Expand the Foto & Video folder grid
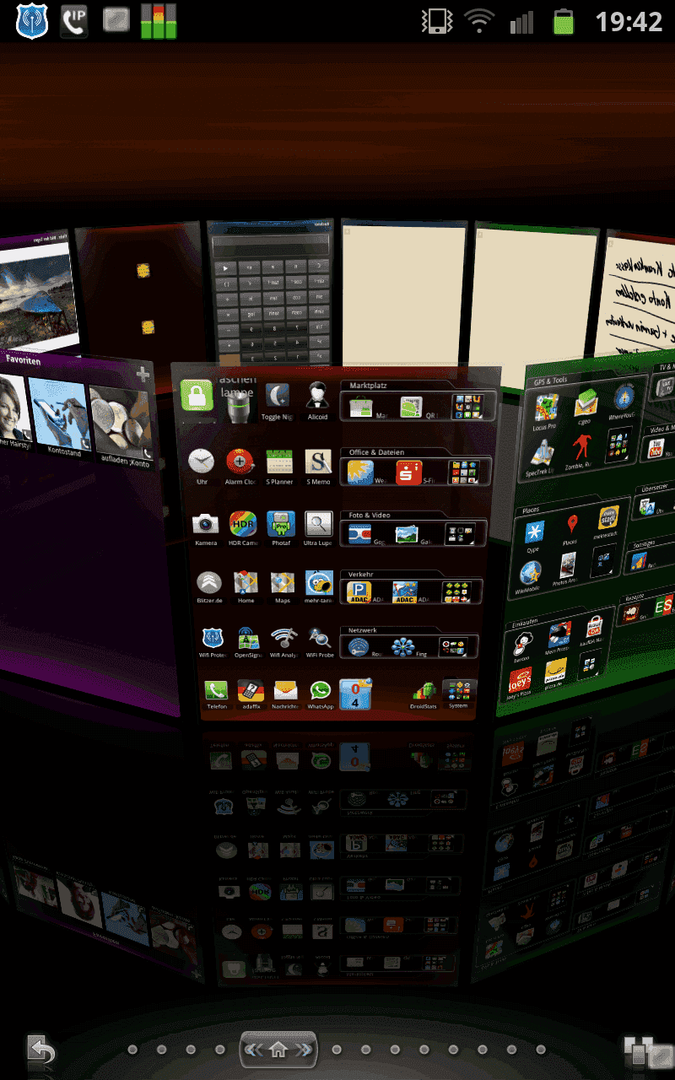The height and width of the screenshot is (1080, 675). point(460,534)
